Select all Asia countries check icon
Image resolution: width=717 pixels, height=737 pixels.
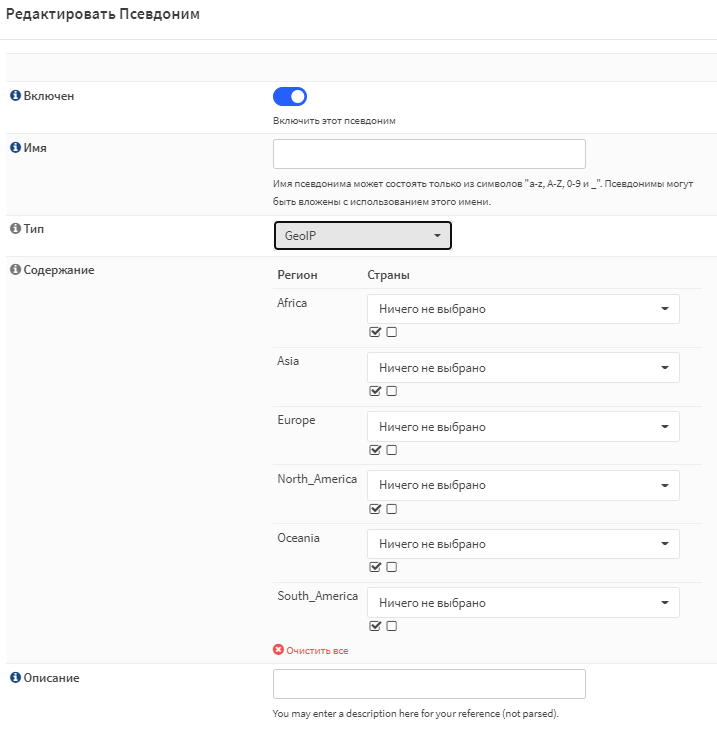coord(375,391)
